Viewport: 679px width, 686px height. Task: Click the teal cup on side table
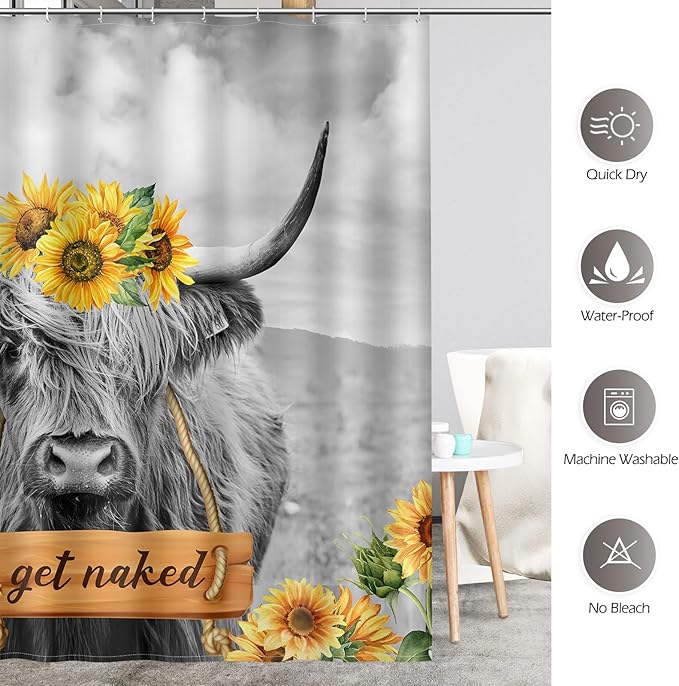pyautogui.click(x=462, y=444)
